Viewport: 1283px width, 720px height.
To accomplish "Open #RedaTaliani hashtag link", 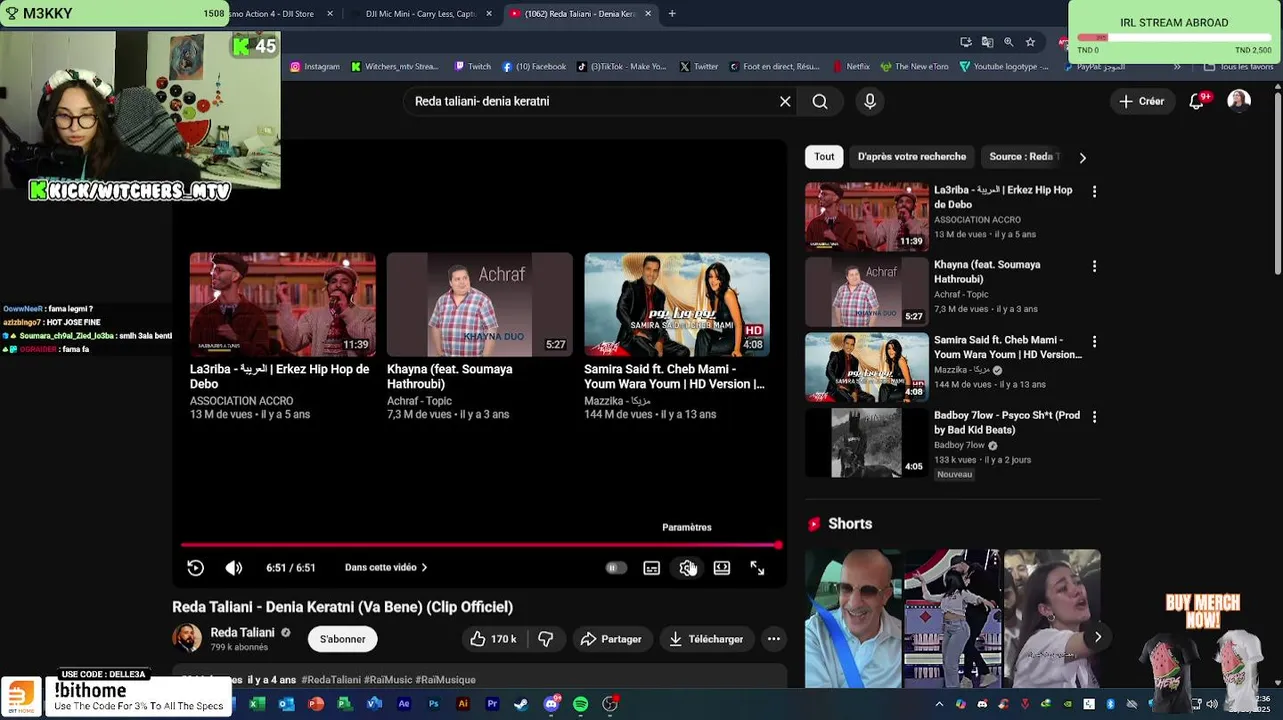I will [x=331, y=680].
